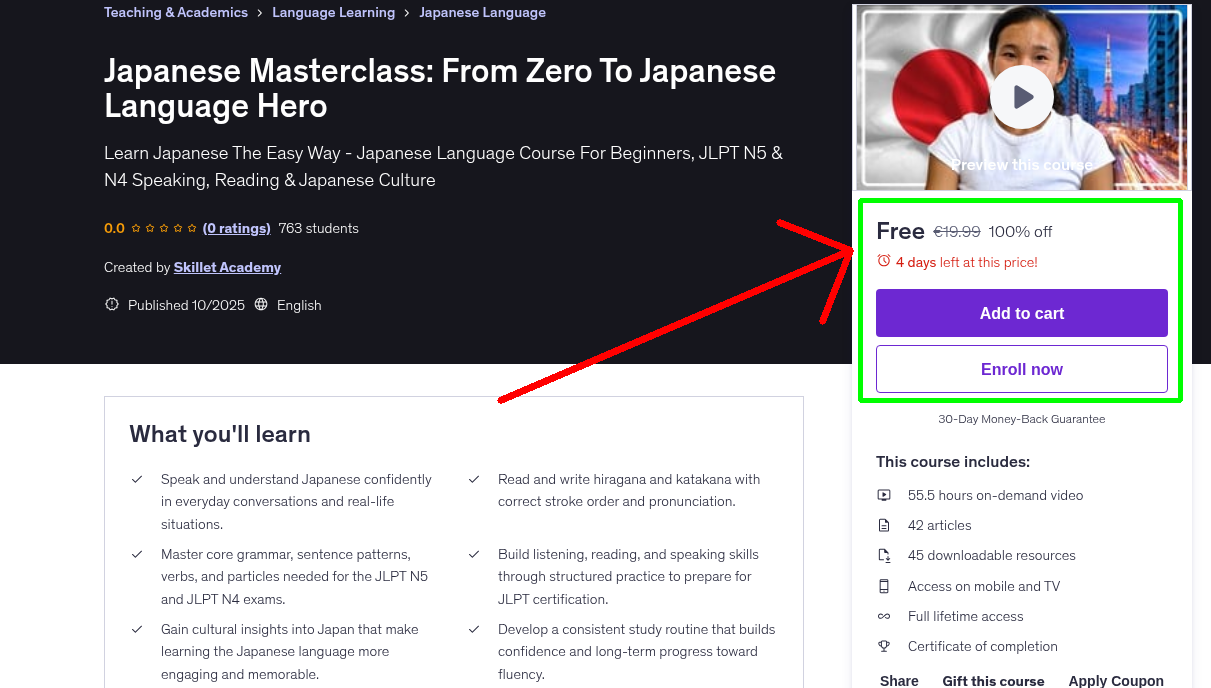Open Teaching & Academics breadcrumb
Image resolution: width=1211 pixels, height=688 pixels.
[x=176, y=13]
